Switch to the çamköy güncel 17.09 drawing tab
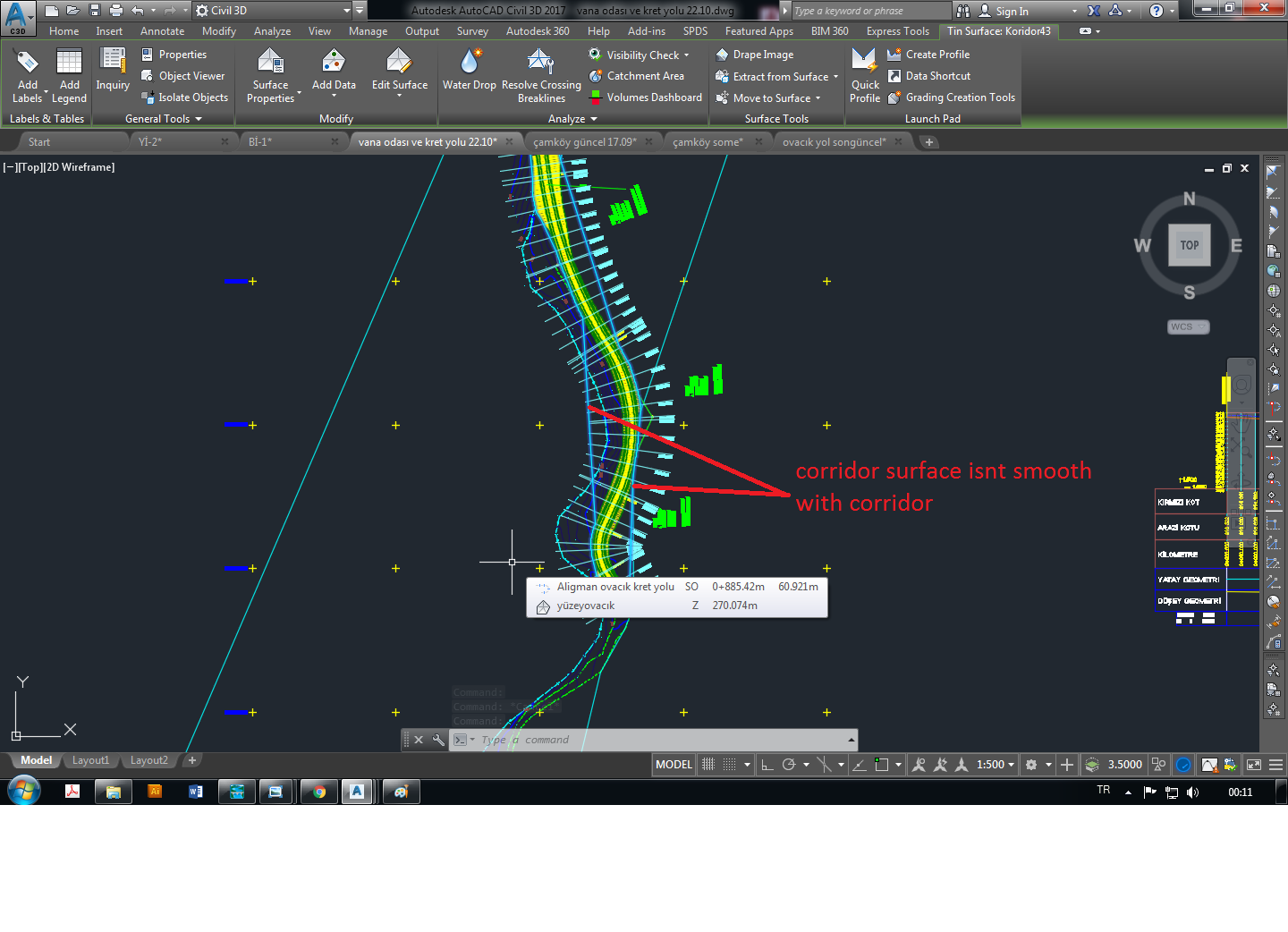This screenshot has height=932, width=1288. (x=593, y=140)
